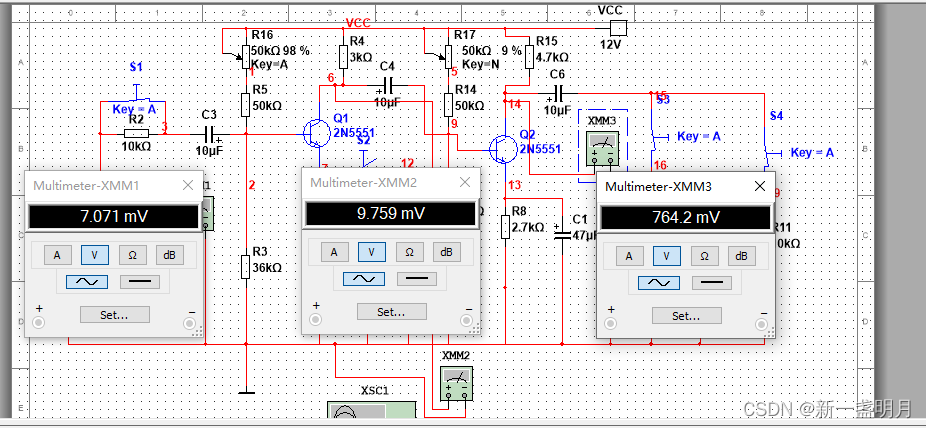Select potentiometer R17 symbol

coord(446,57)
